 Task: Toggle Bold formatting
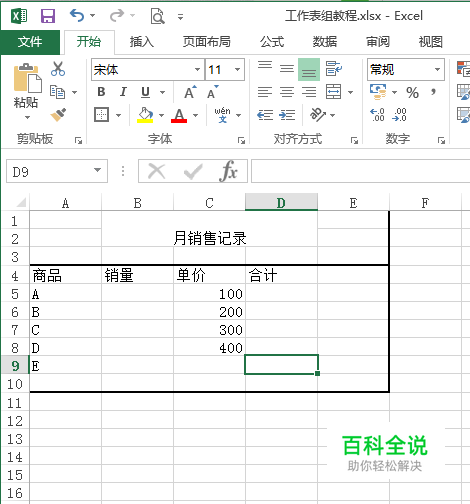pos(101,92)
